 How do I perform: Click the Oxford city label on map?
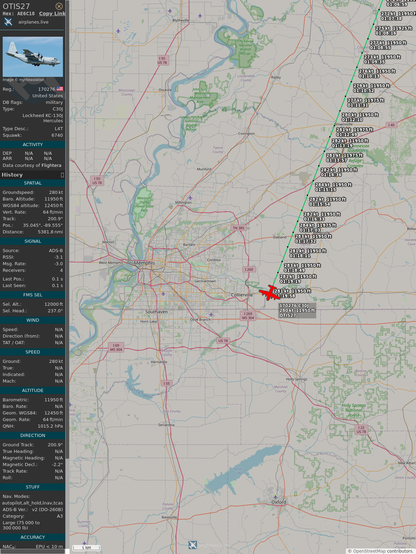(279, 502)
